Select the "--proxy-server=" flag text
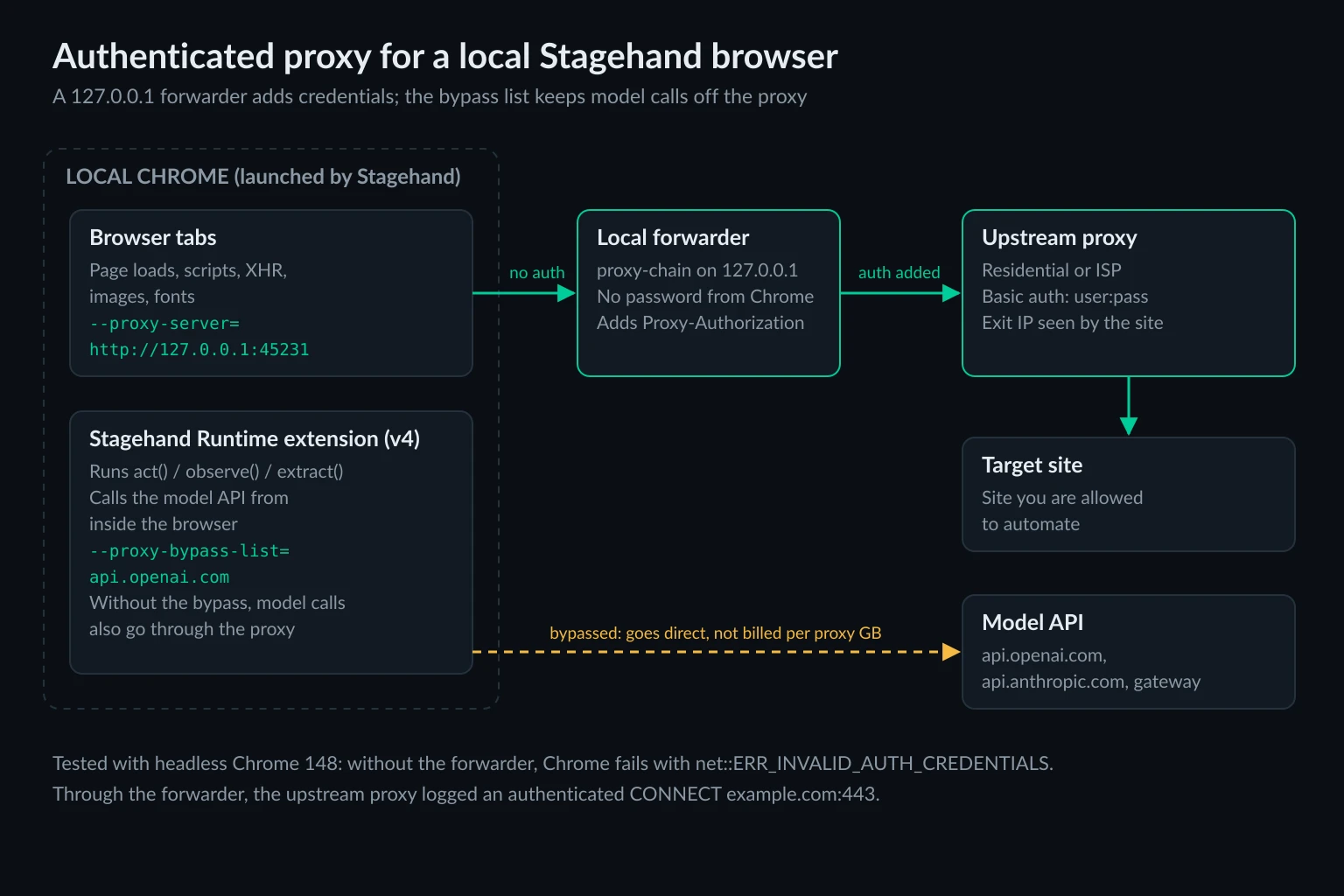This screenshot has height=896, width=1344. (164, 323)
